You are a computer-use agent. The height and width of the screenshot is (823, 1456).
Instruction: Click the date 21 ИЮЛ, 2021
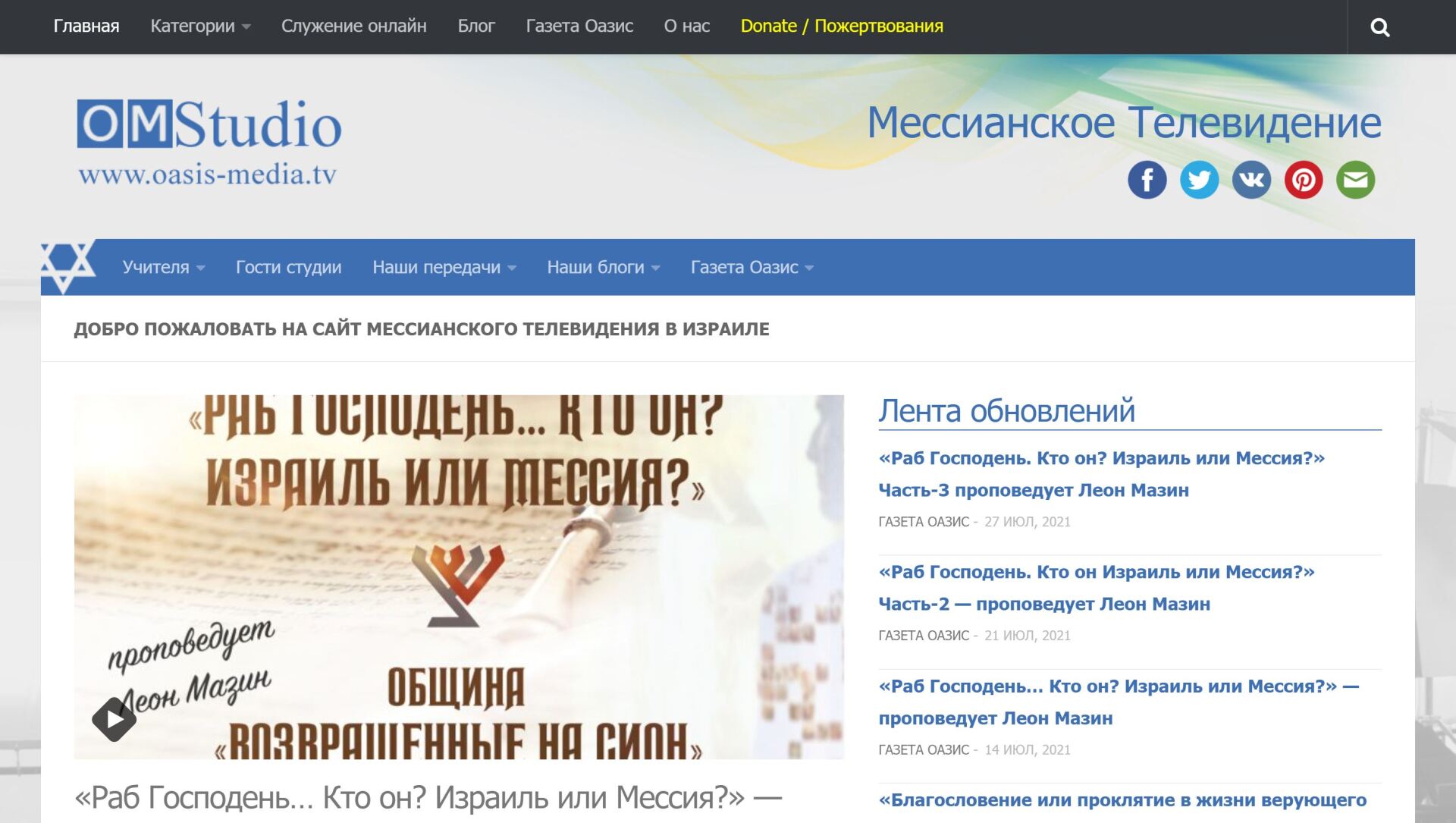coord(1028,636)
